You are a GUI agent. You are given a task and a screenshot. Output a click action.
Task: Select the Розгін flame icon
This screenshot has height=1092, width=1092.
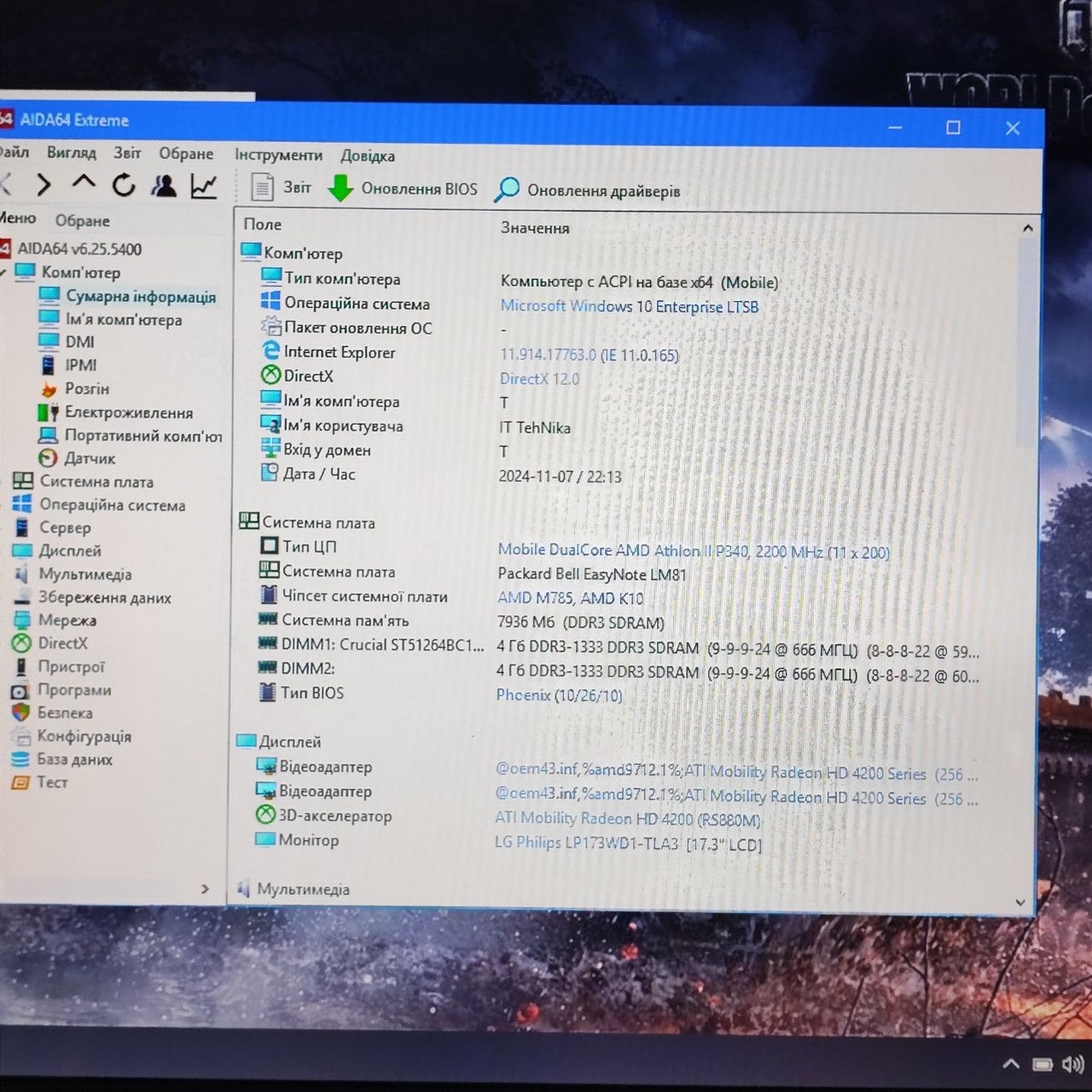(x=49, y=389)
